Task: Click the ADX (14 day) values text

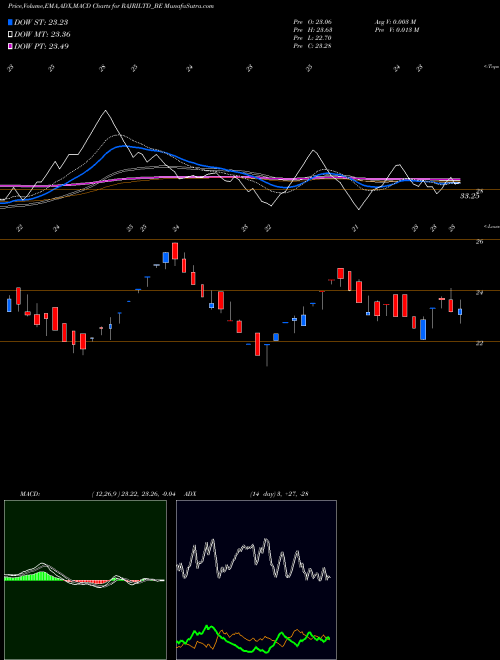Action: [279, 494]
